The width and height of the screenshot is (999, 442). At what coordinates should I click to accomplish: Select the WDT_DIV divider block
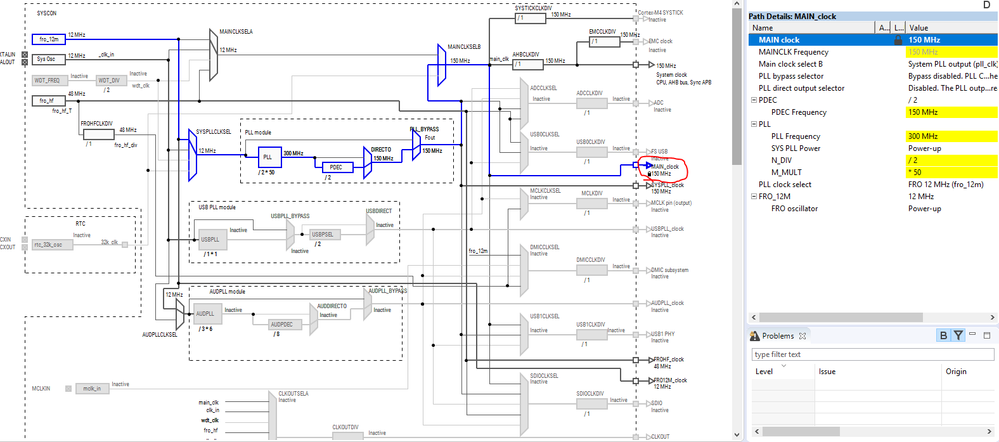[x=112, y=80]
